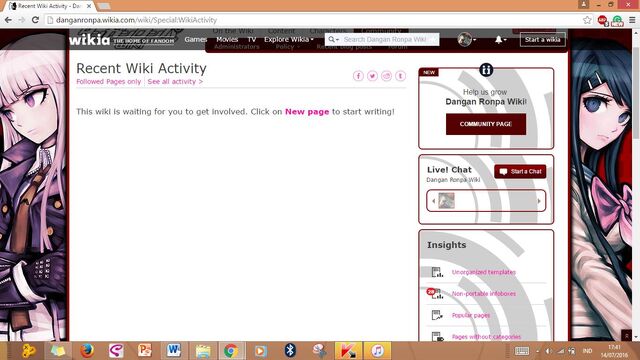Click the previous arrow in chat carousel
Image resolution: width=640 pixels, height=360 pixels.
click(433, 201)
